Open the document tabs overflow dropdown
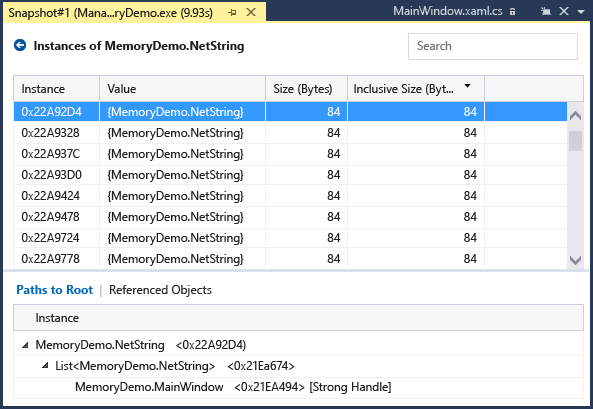The image size is (593, 409). [581, 12]
